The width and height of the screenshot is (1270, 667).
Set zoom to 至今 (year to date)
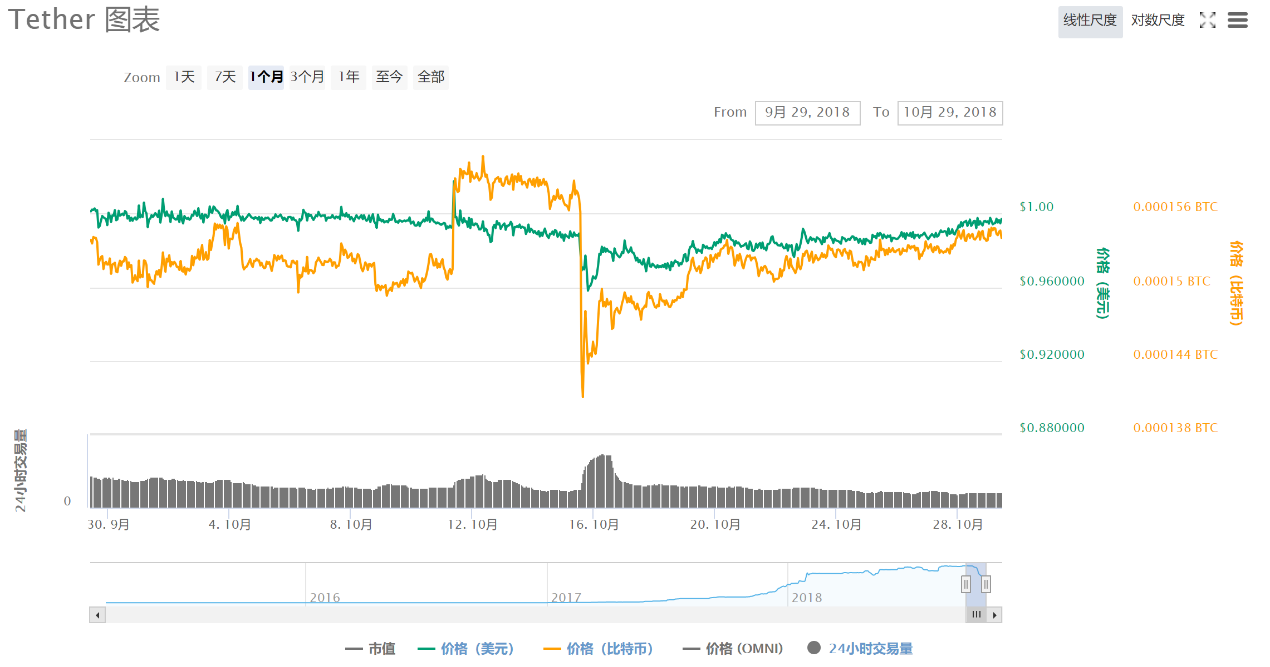tap(390, 77)
